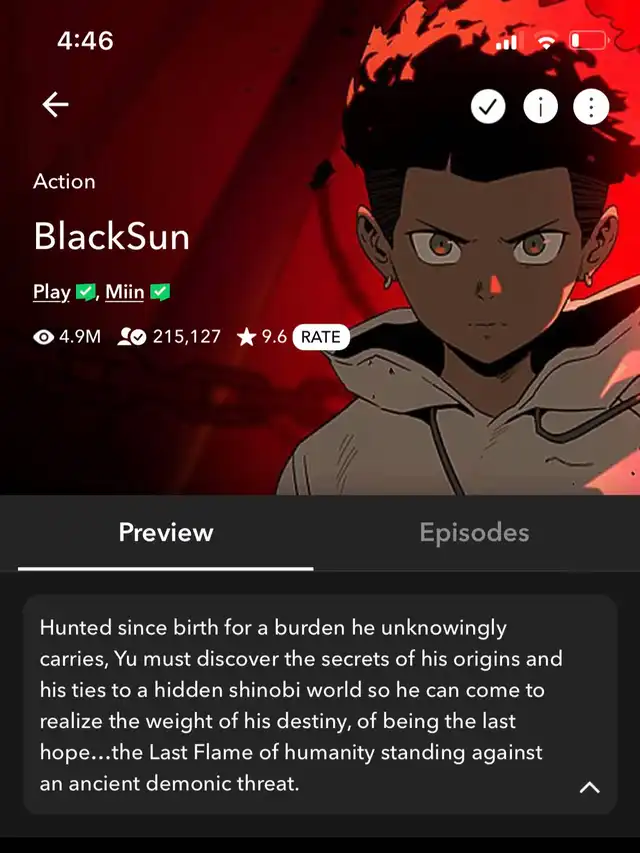Switch to the Episodes tab
The image size is (640, 853).
point(474,533)
